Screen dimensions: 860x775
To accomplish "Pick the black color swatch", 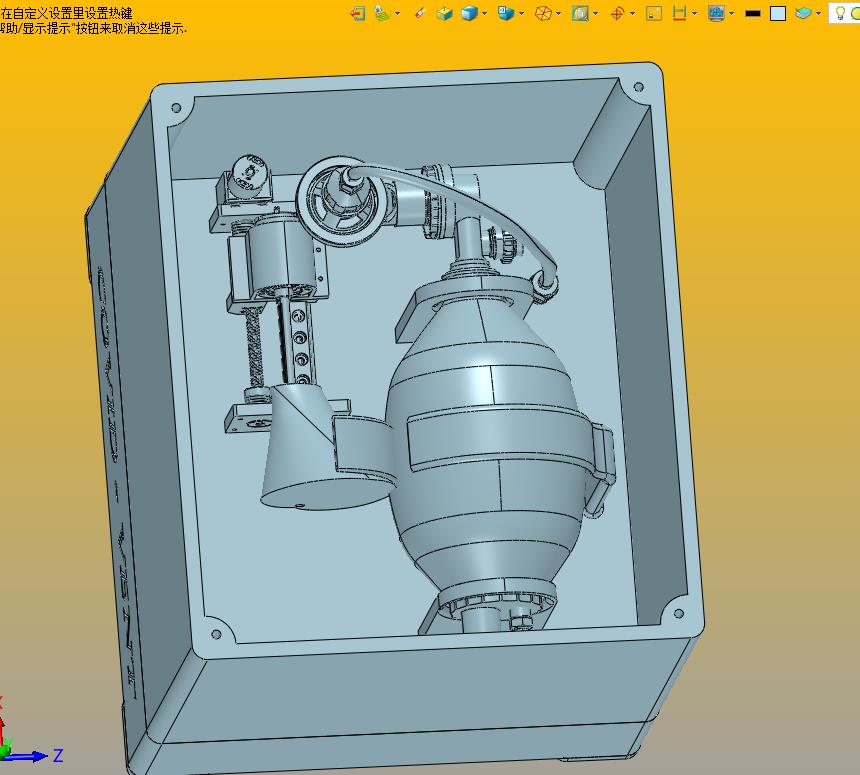I will (753, 14).
